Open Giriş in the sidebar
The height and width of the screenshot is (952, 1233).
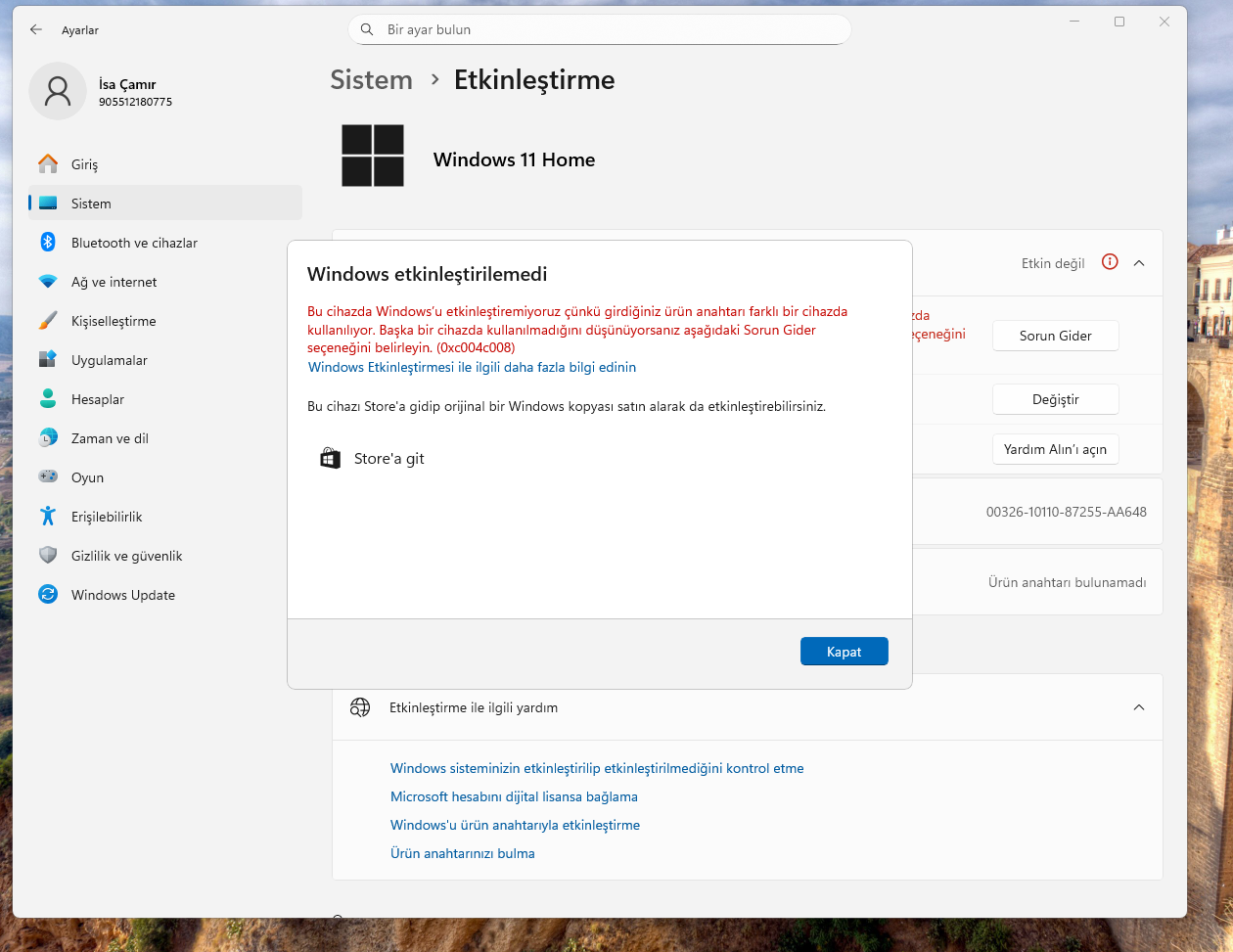pyautogui.click(x=165, y=164)
